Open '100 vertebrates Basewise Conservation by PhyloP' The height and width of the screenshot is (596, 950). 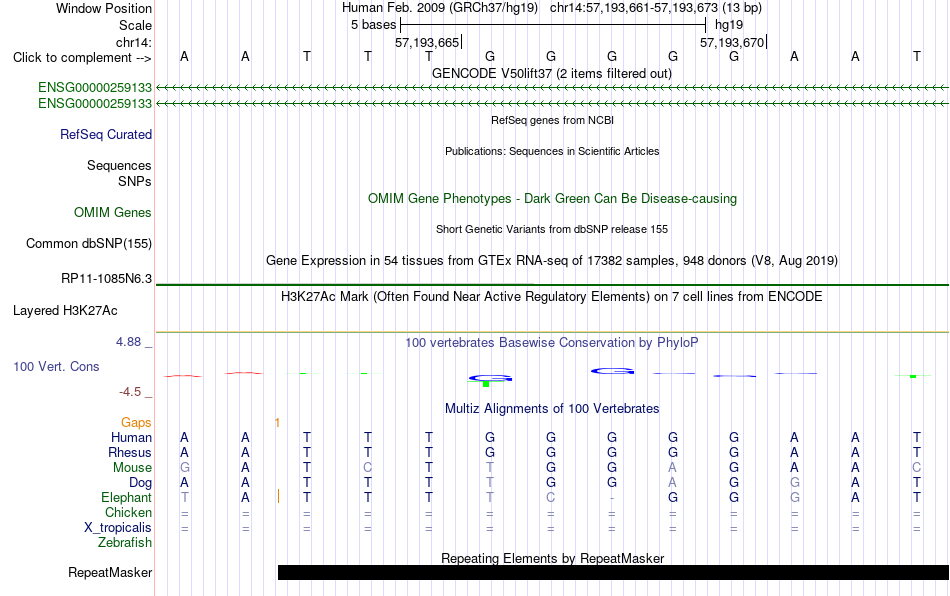(552, 342)
